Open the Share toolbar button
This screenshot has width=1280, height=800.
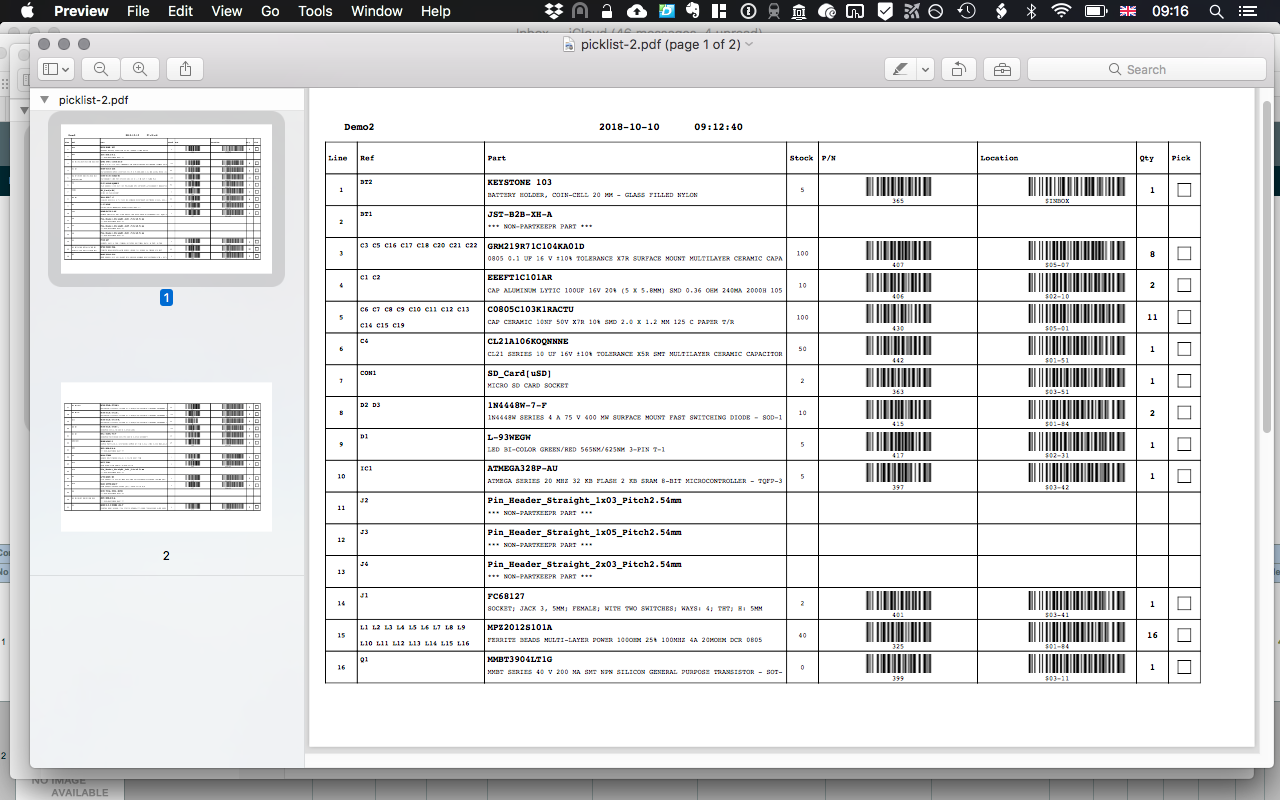coord(185,69)
